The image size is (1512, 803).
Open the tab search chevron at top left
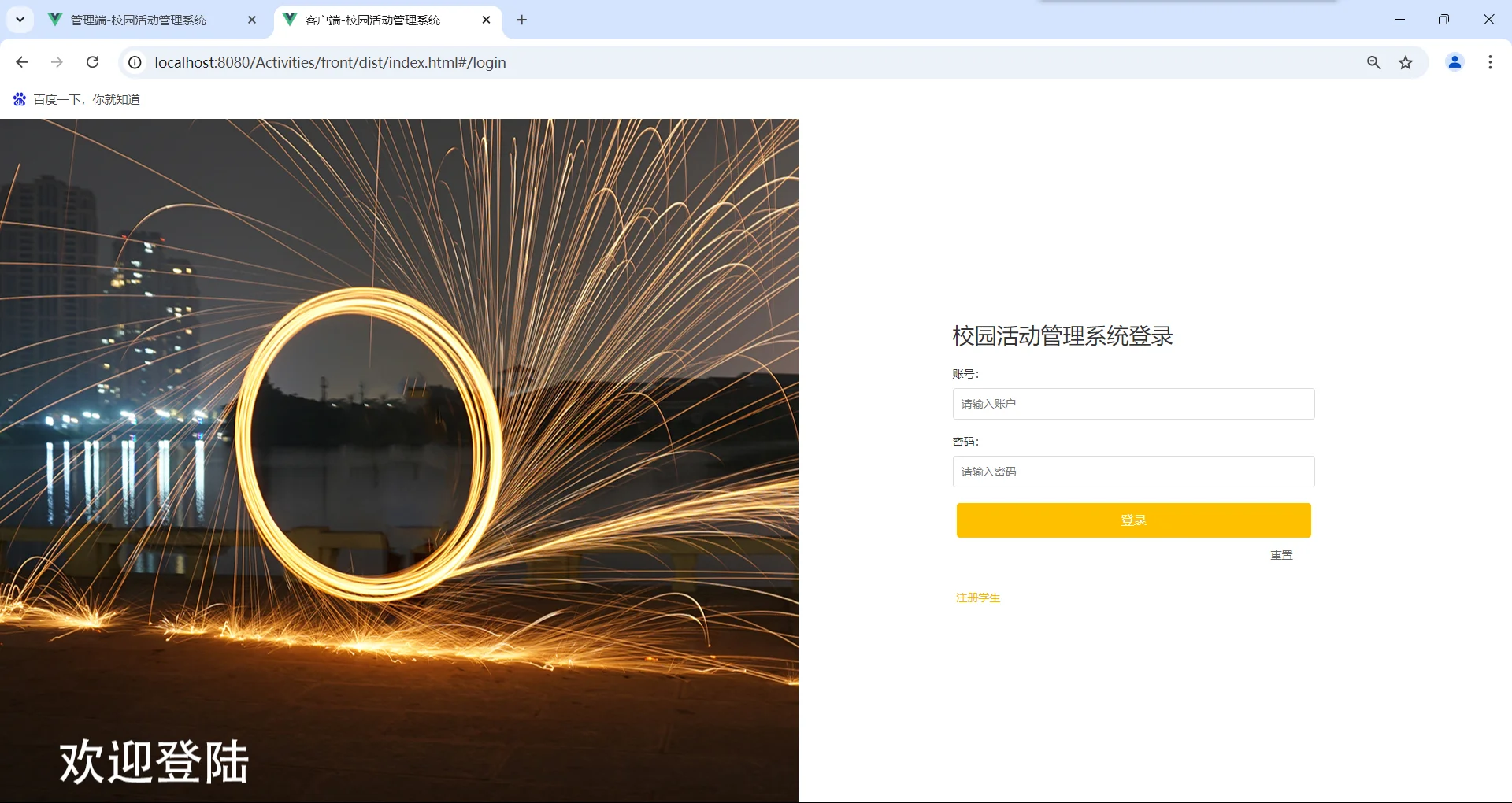click(20, 20)
